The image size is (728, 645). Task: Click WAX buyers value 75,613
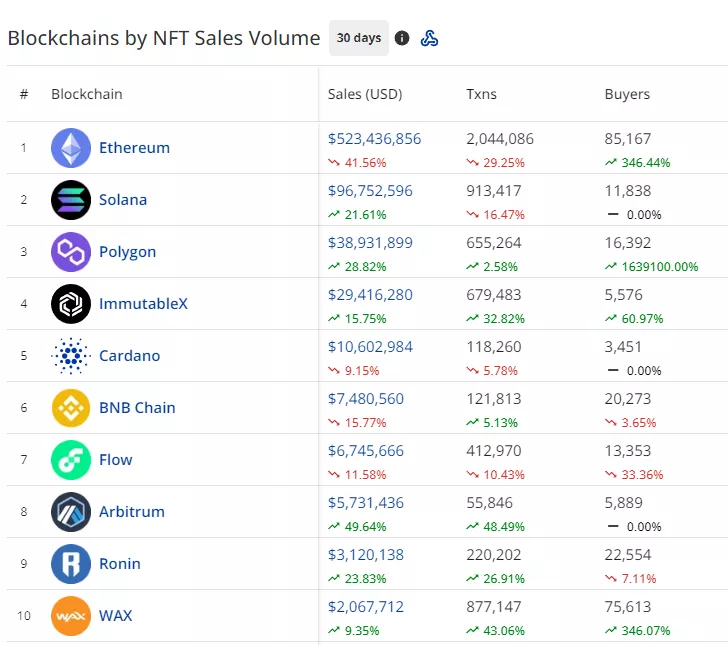pyautogui.click(x=628, y=606)
